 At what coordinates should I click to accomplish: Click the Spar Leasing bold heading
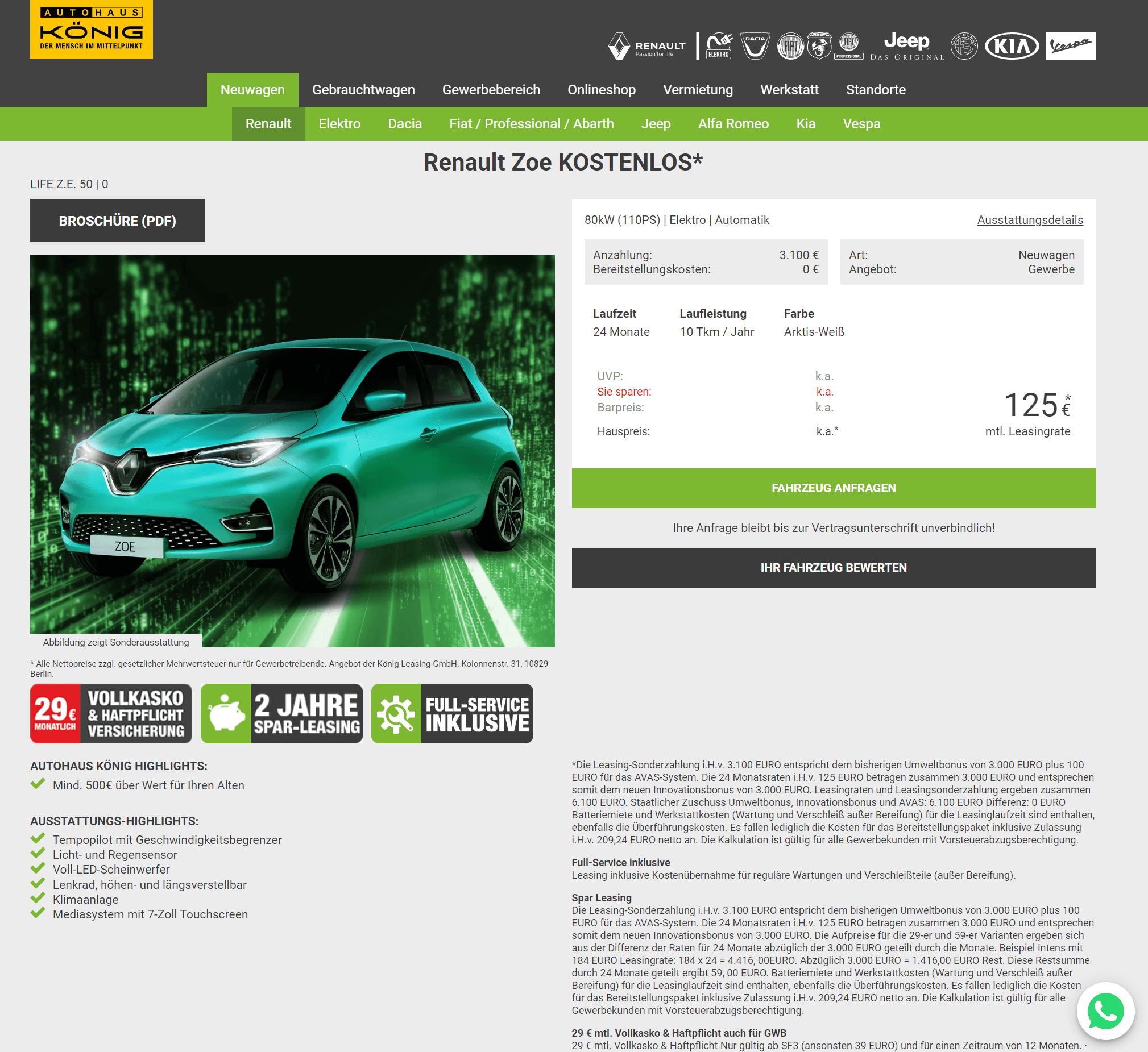click(602, 898)
